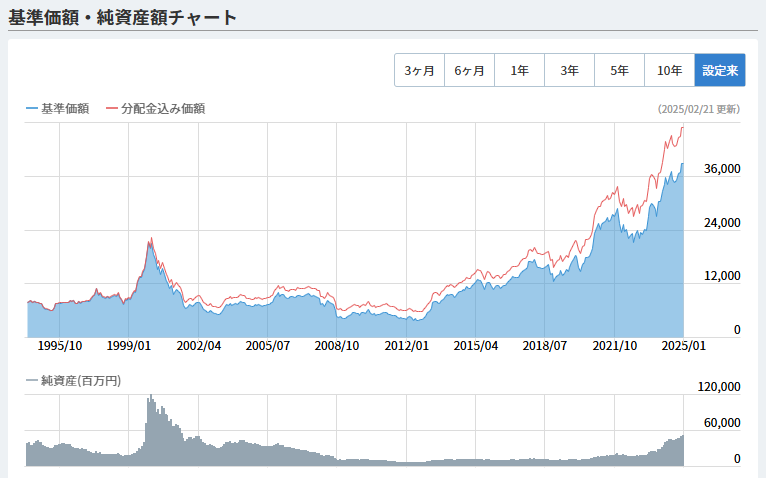The height and width of the screenshot is (478, 766).
Task: Switch chart range to 1年
Action: (x=520, y=70)
